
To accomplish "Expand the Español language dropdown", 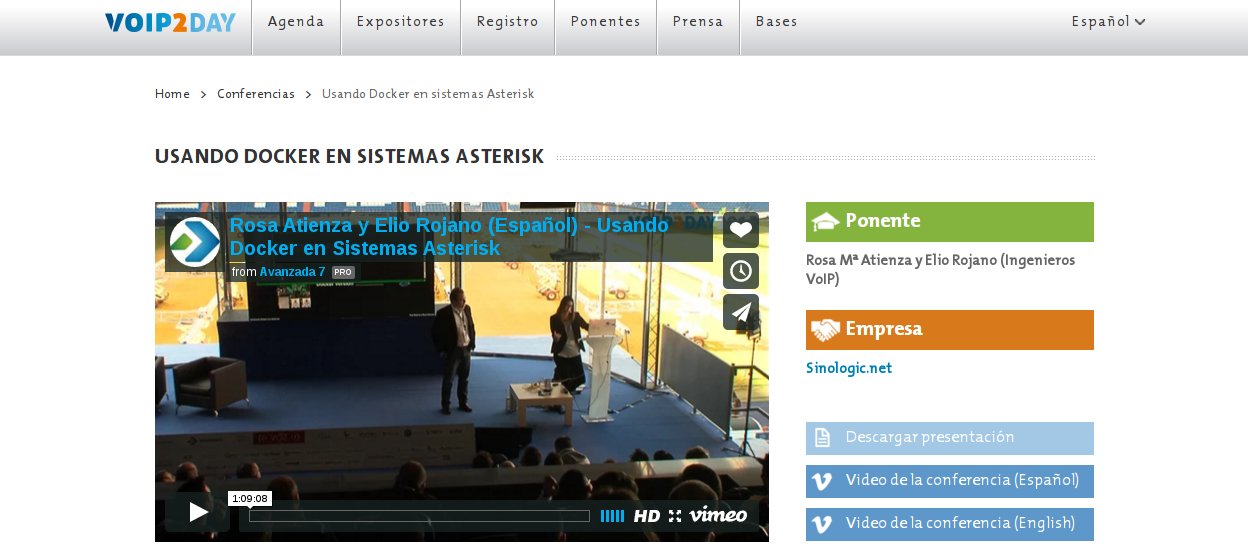I will [1108, 22].
